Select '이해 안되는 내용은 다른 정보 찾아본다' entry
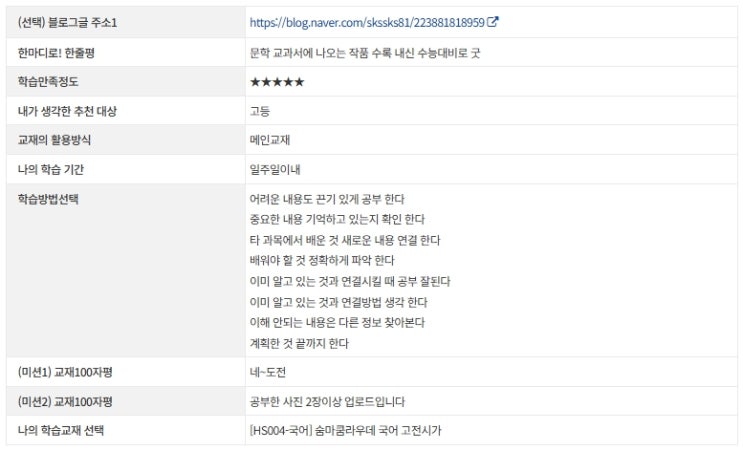This screenshot has width=743, height=451. tap(337, 323)
